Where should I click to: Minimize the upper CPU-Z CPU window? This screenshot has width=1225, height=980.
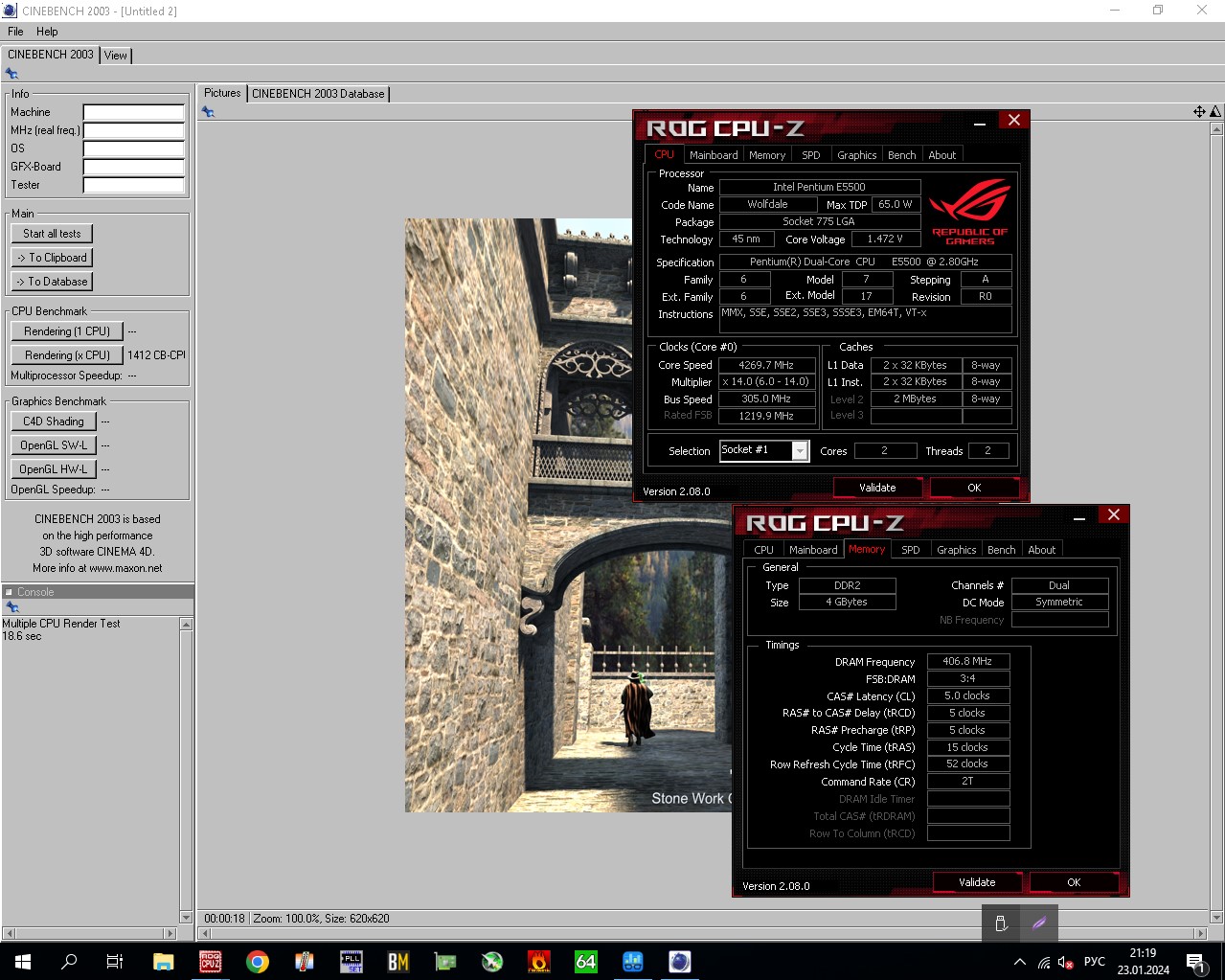coord(980,122)
